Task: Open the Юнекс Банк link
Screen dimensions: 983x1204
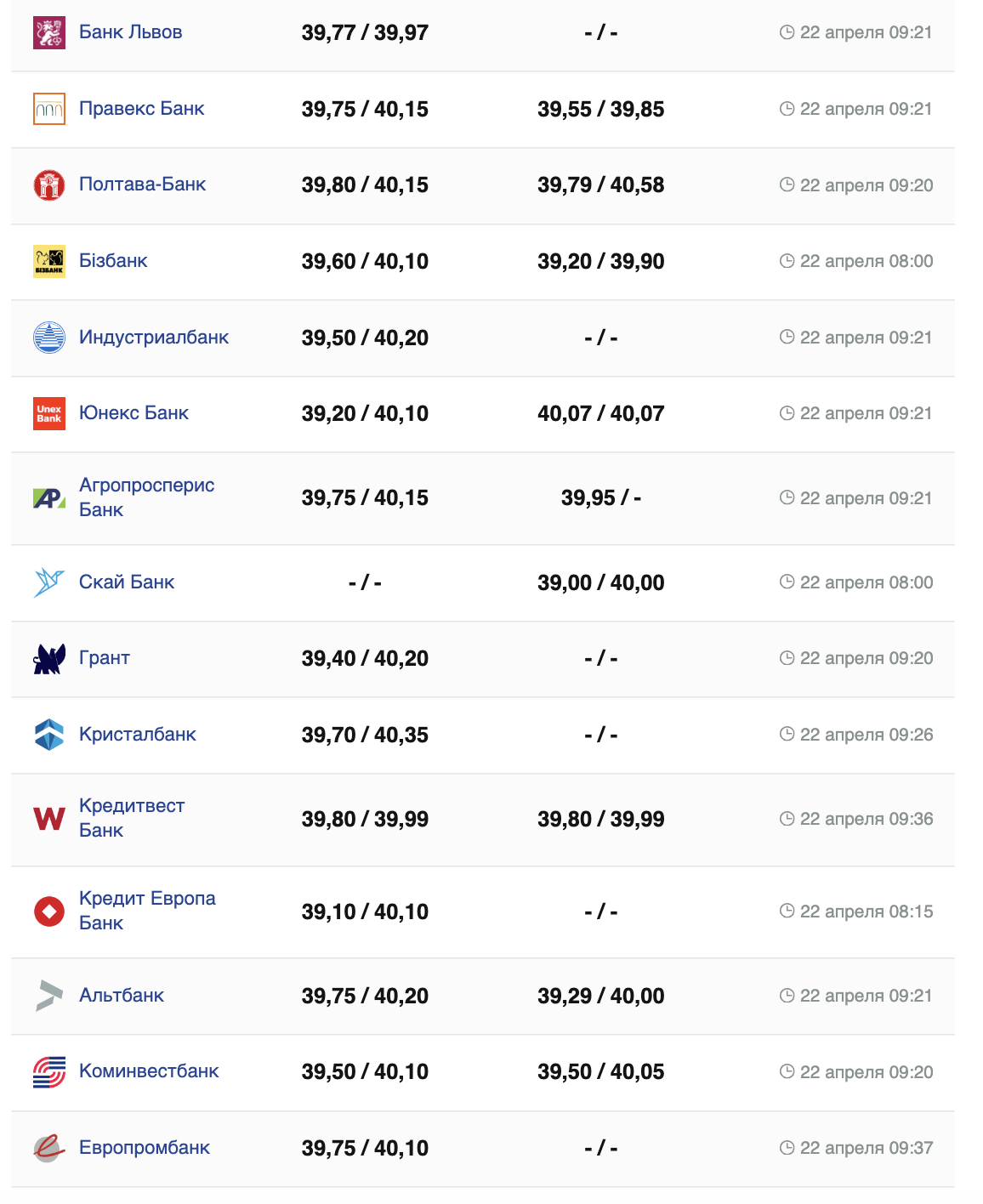Action: pyautogui.click(x=134, y=413)
